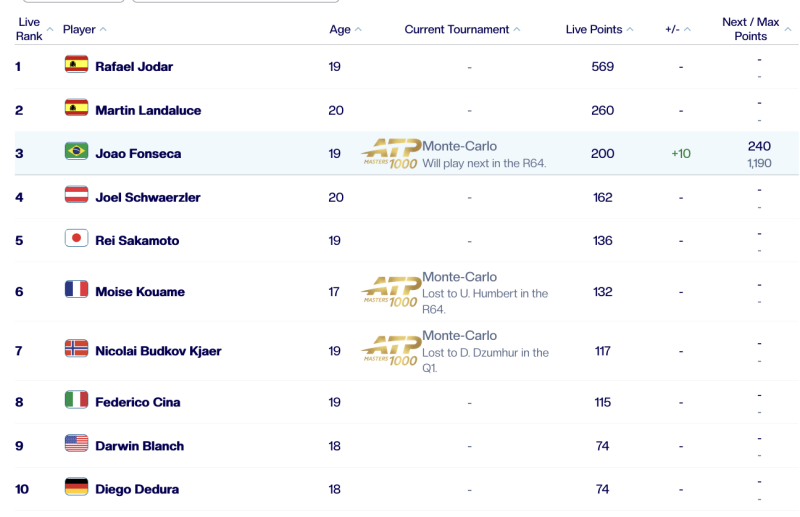The image size is (800, 517).
Task: Click Austria flag beside Joel Schwaerzler
Action: tap(77, 195)
